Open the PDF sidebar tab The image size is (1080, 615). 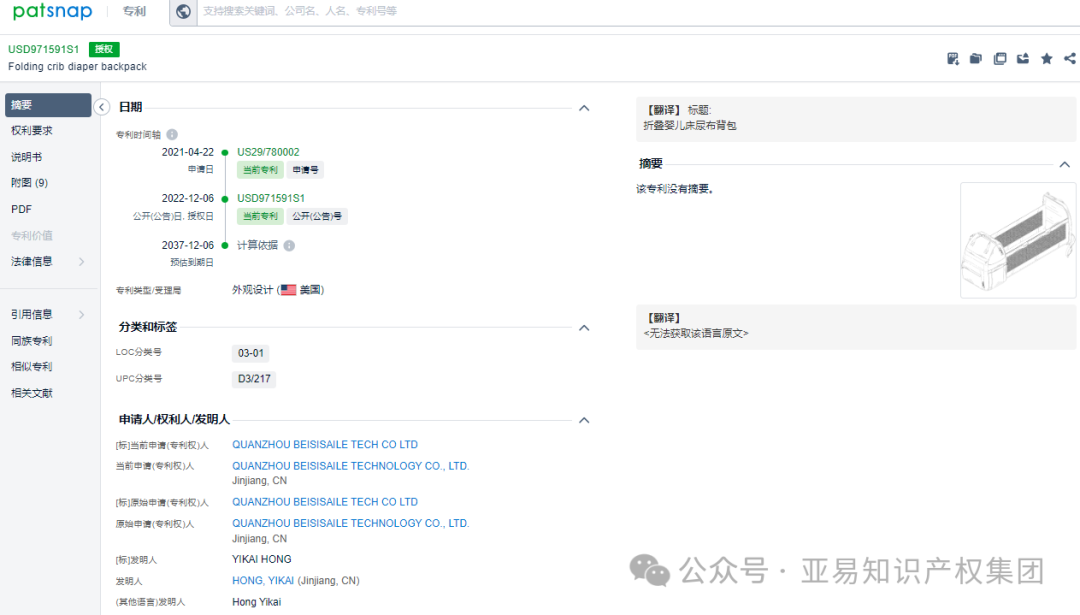click(21, 209)
